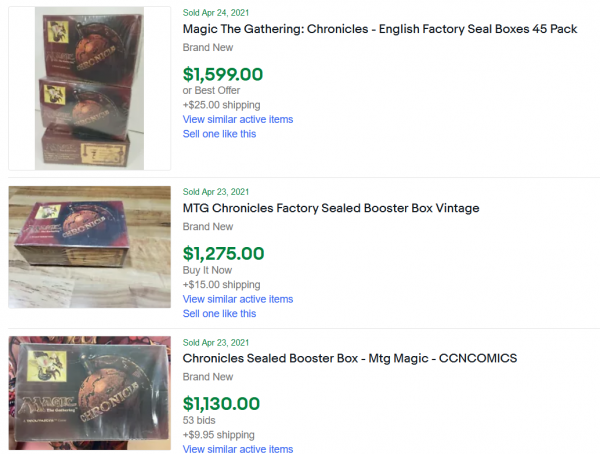This screenshot has width=600, height=454.
Task: Click '+$25.00 shipping' on first listing
Action: point(221,105)
